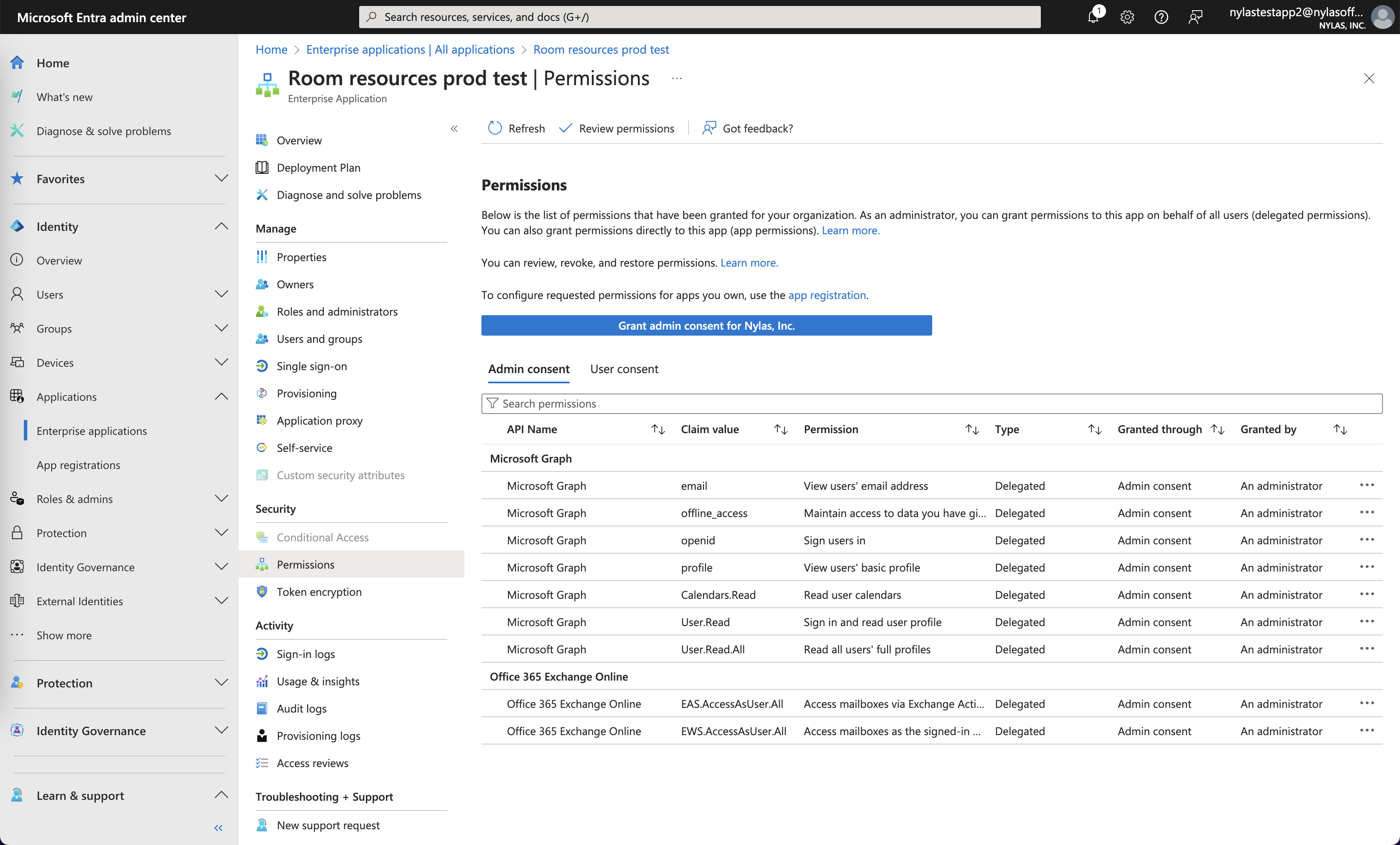Screen dimensions: 1400x845
Task: Click Show more in left navigation
Action: [x=63, y=635]
